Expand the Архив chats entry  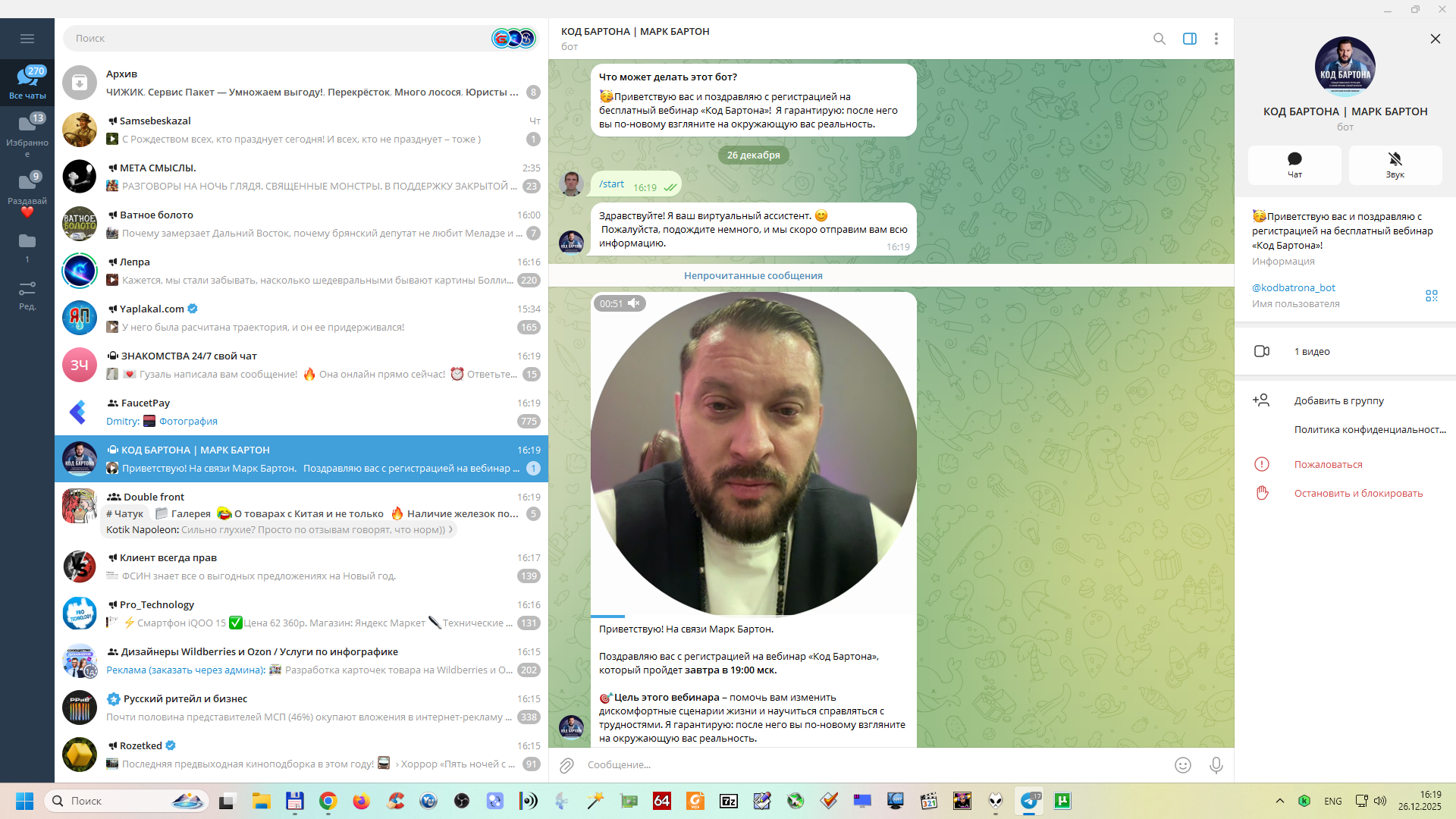click(303, 83)
